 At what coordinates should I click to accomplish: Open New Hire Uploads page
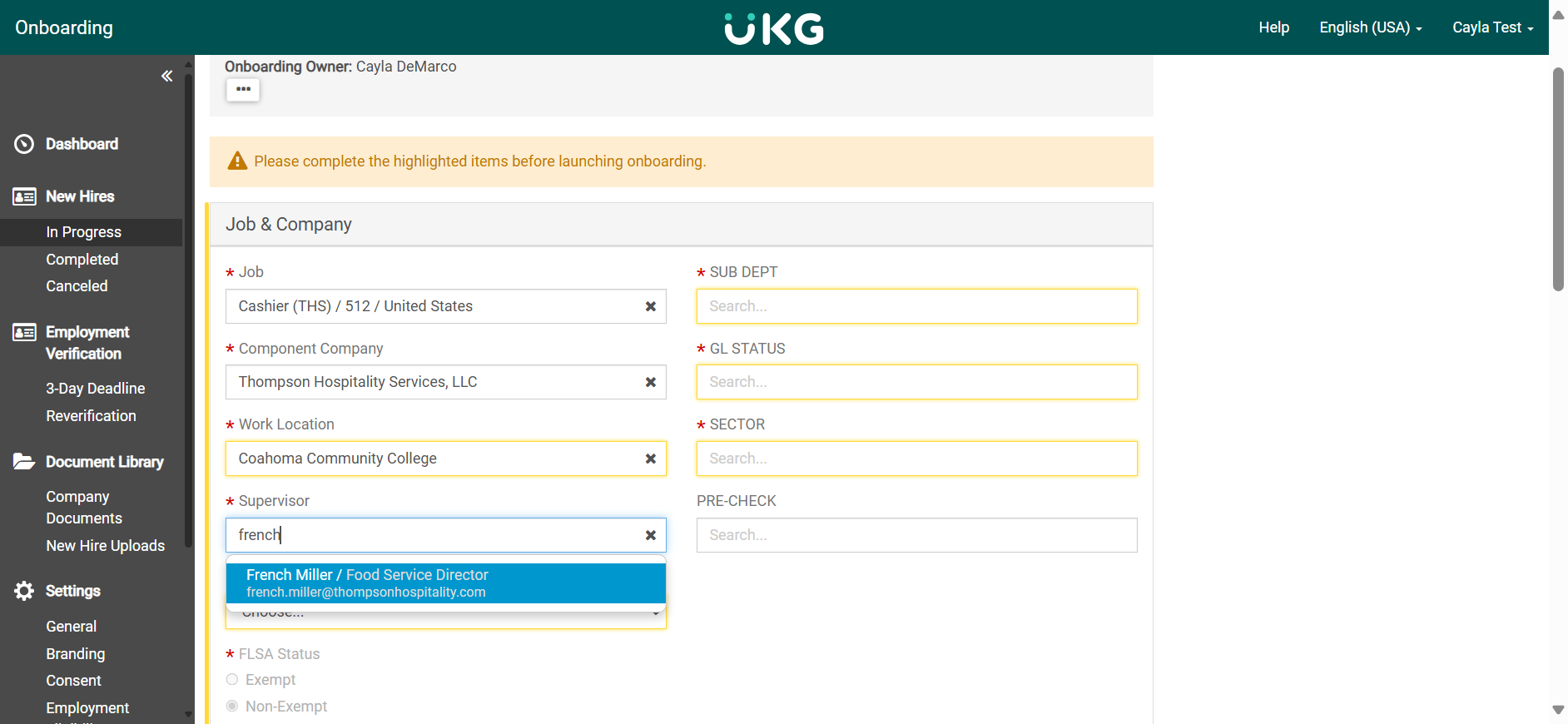point(105,546)
